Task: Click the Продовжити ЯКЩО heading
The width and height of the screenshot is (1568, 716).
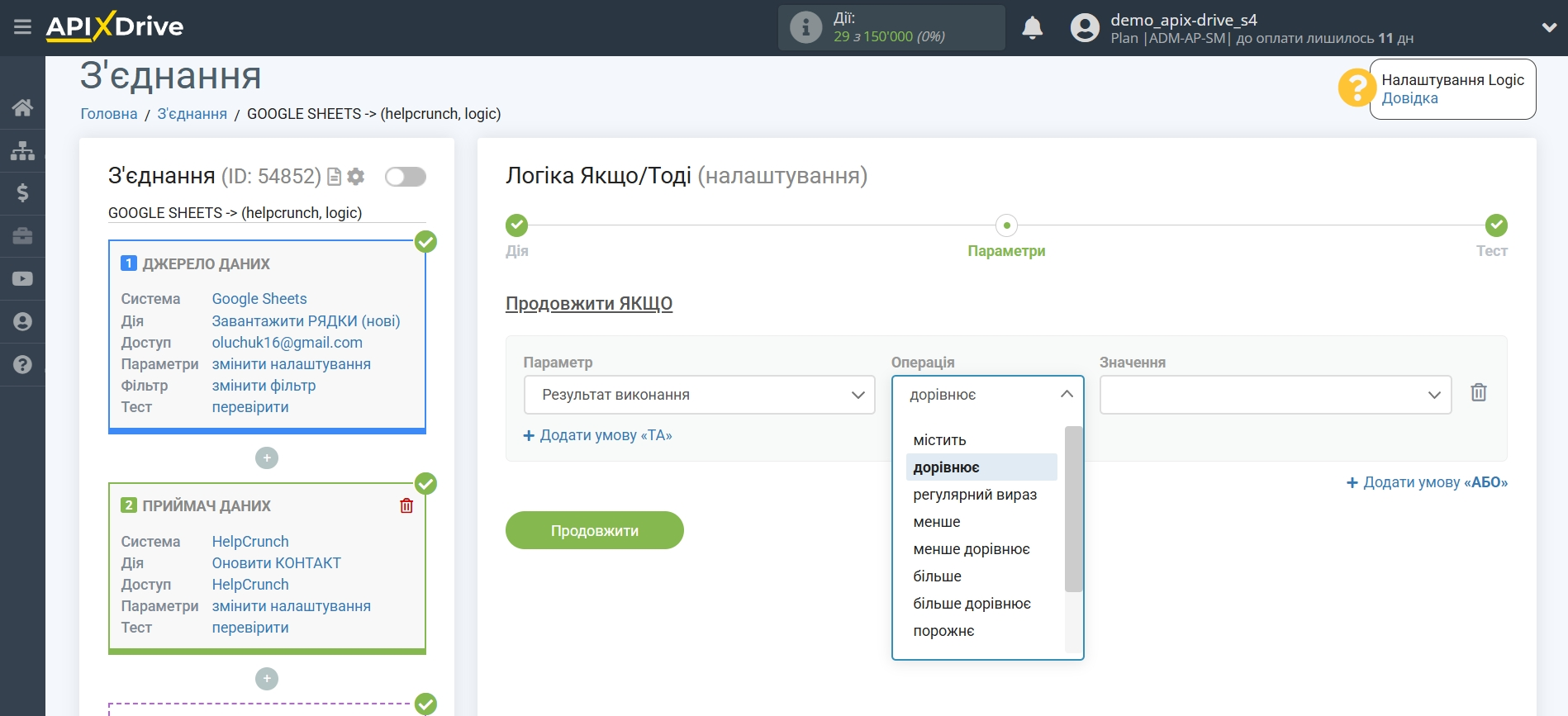Action: pos(589,303)
